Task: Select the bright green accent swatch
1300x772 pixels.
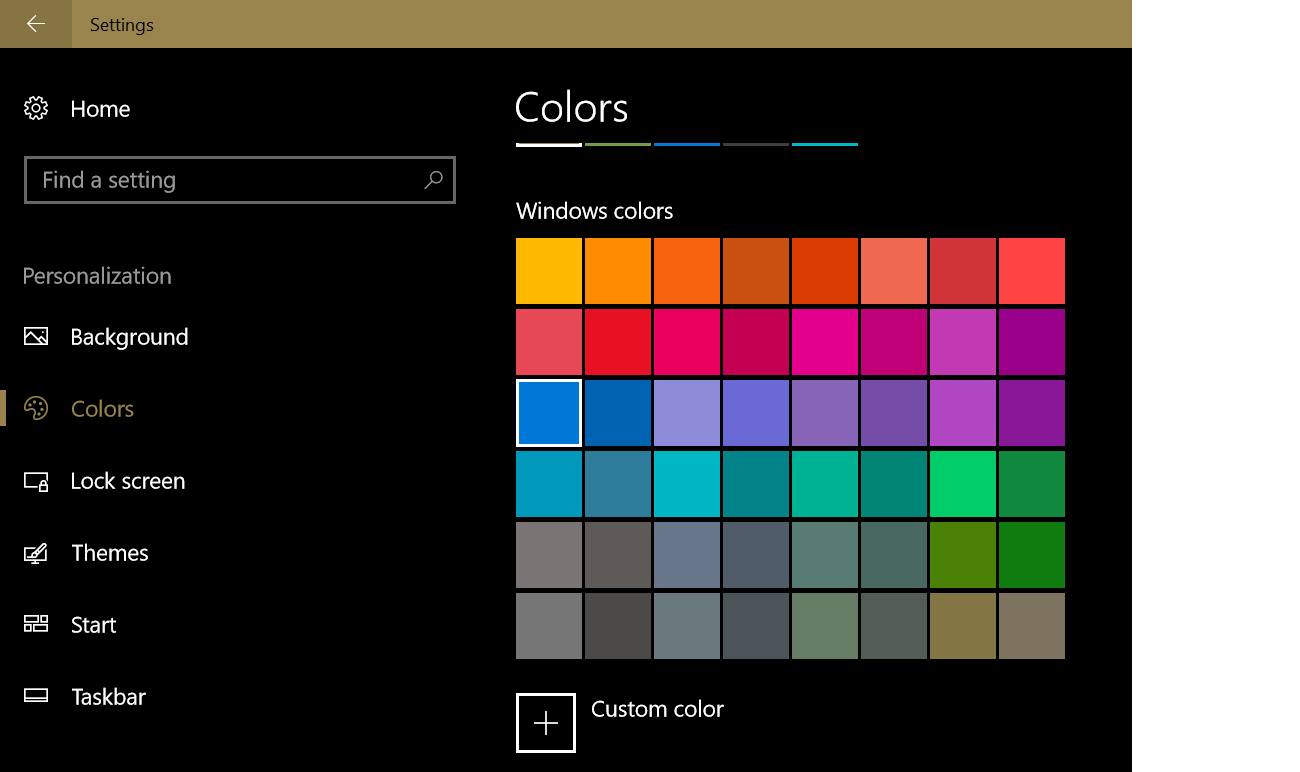Action: click(962, 484)
